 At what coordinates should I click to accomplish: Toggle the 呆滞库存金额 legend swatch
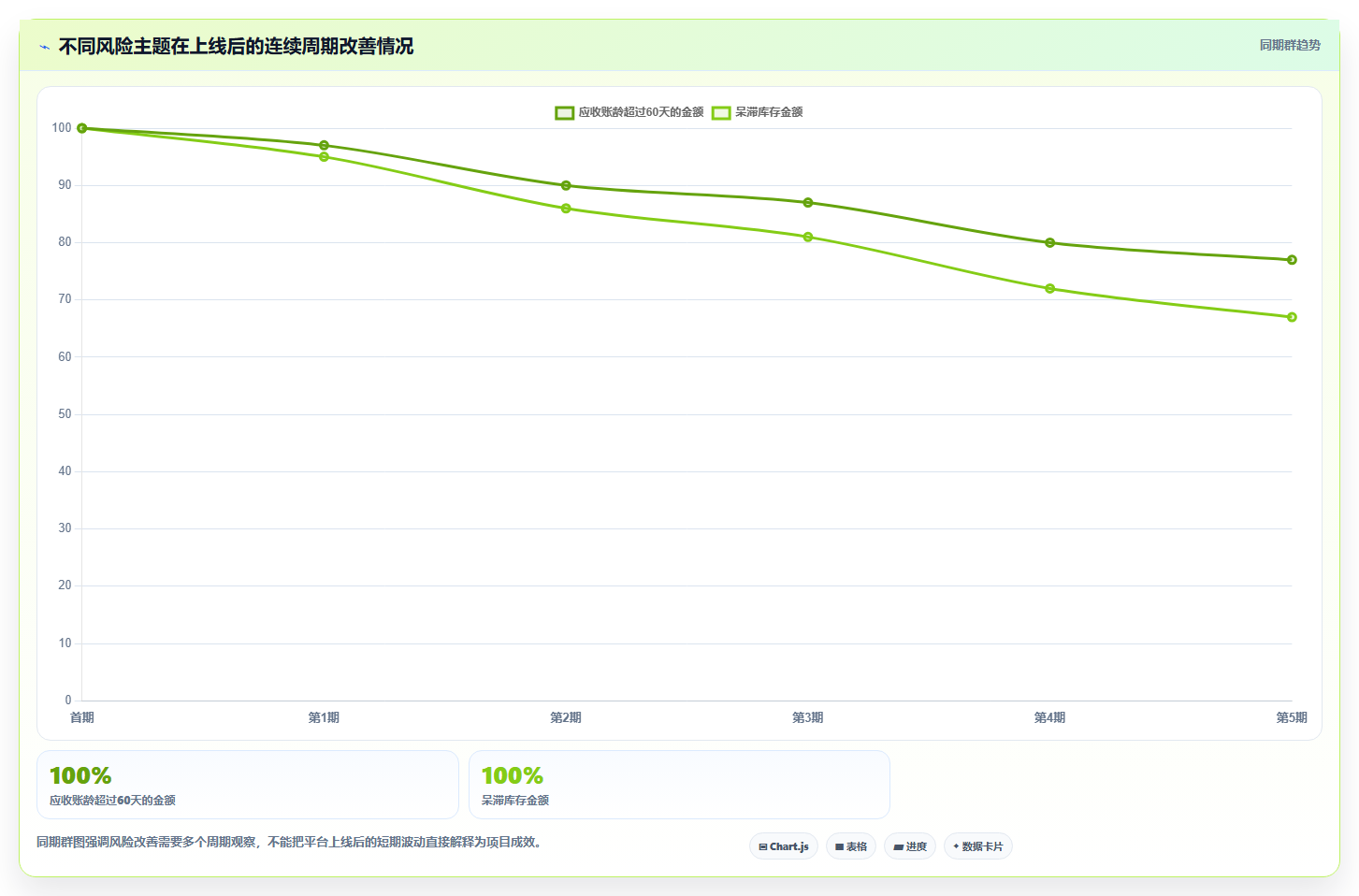coord(721,112)
